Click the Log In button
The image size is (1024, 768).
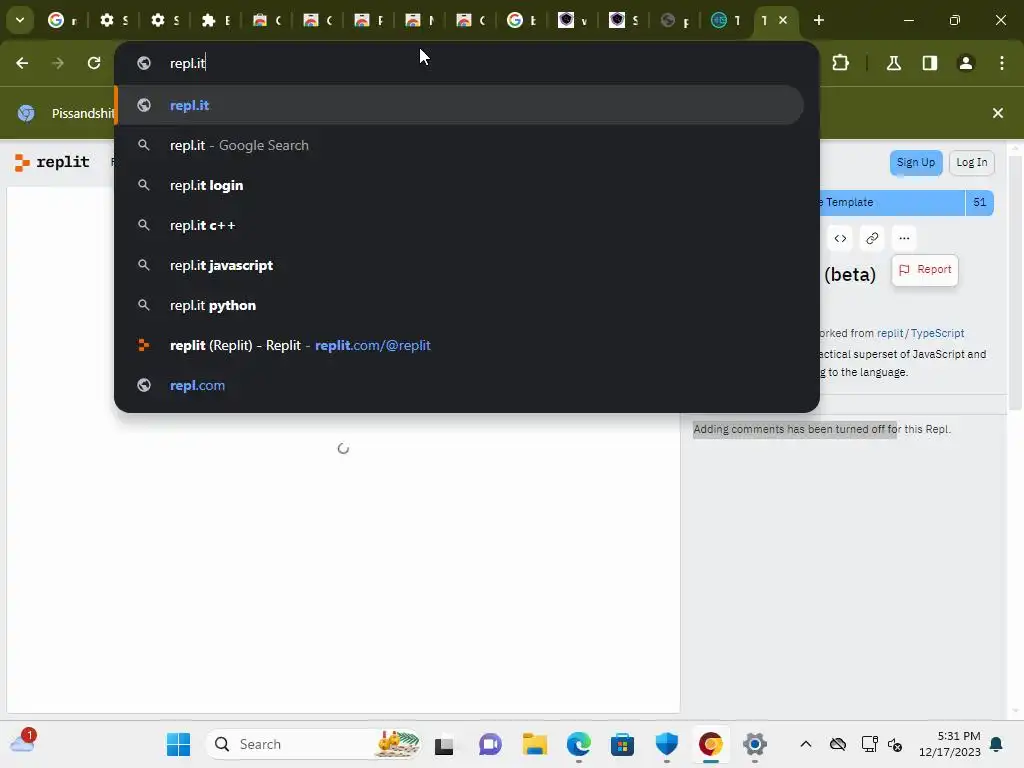click(x=972, y=163)
